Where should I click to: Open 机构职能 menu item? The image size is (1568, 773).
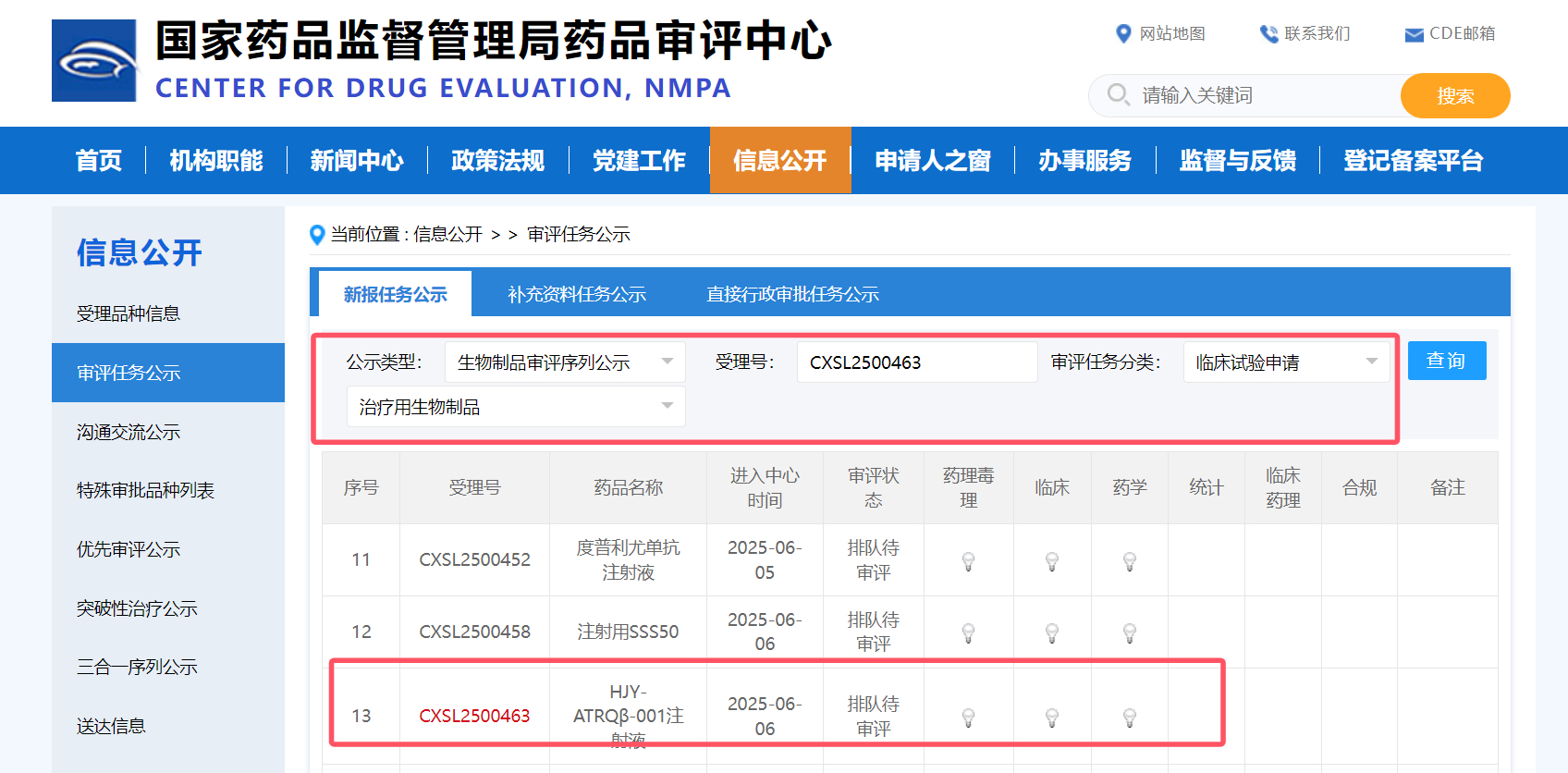[216, 161]
